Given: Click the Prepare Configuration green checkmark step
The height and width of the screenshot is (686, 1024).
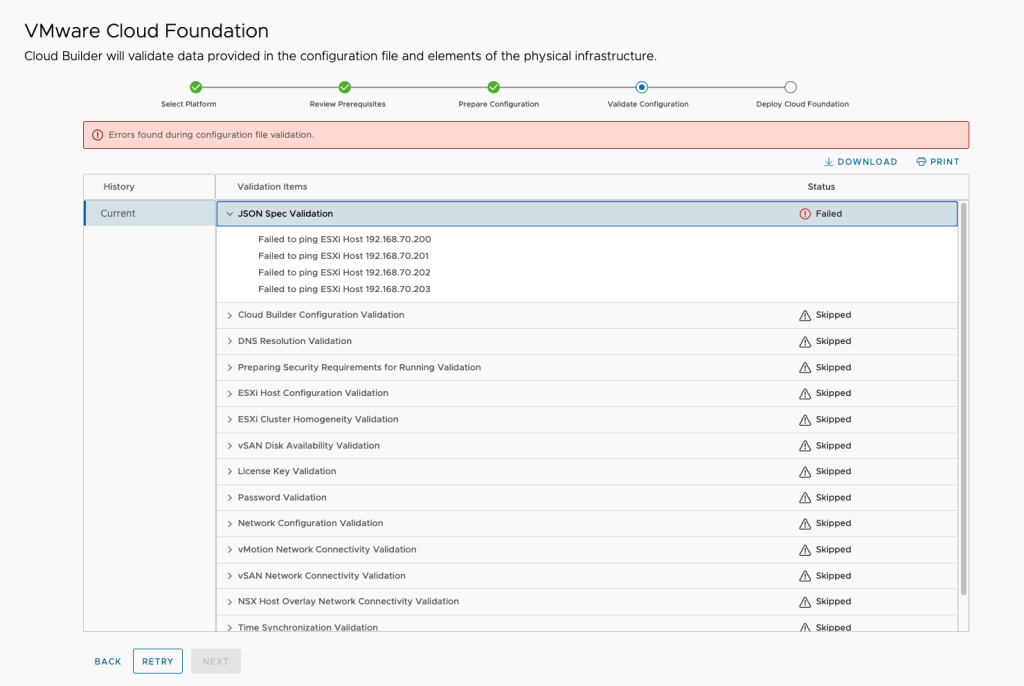Looking at the screenshot, I should pyautogui.click(x=494, y=87).
